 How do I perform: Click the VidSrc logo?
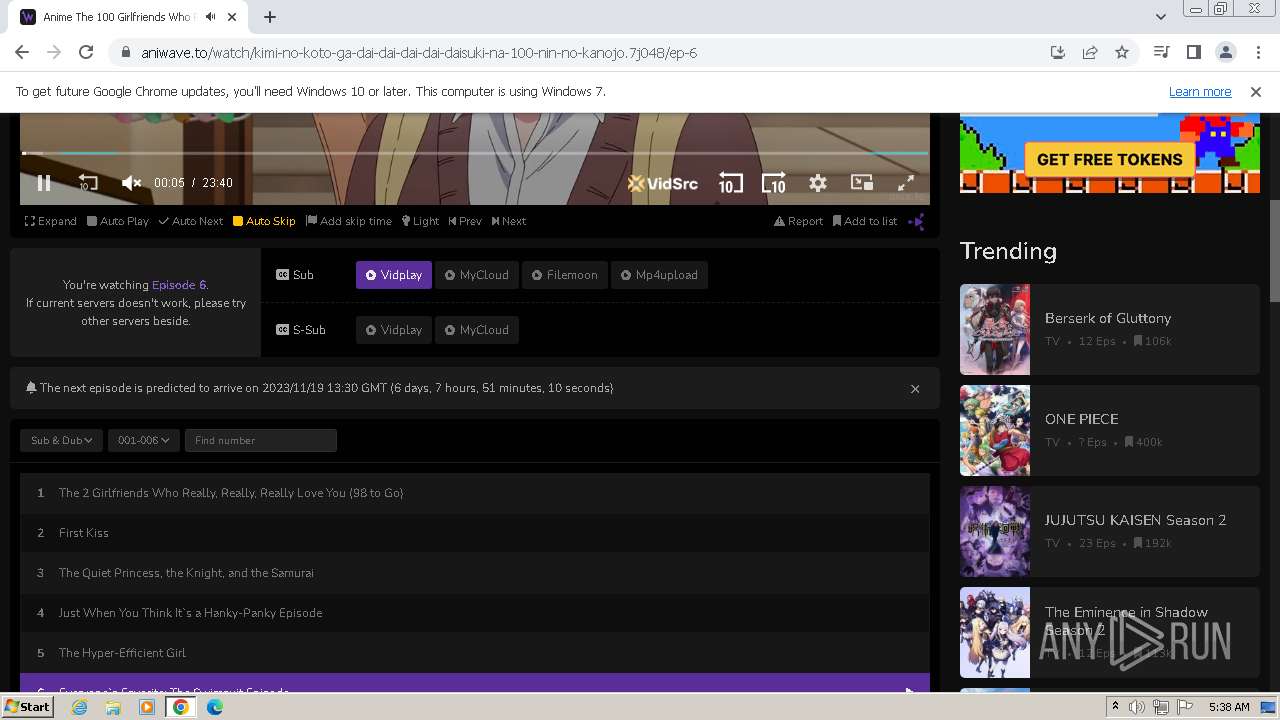pyautogui.click(x=662, y=183)
